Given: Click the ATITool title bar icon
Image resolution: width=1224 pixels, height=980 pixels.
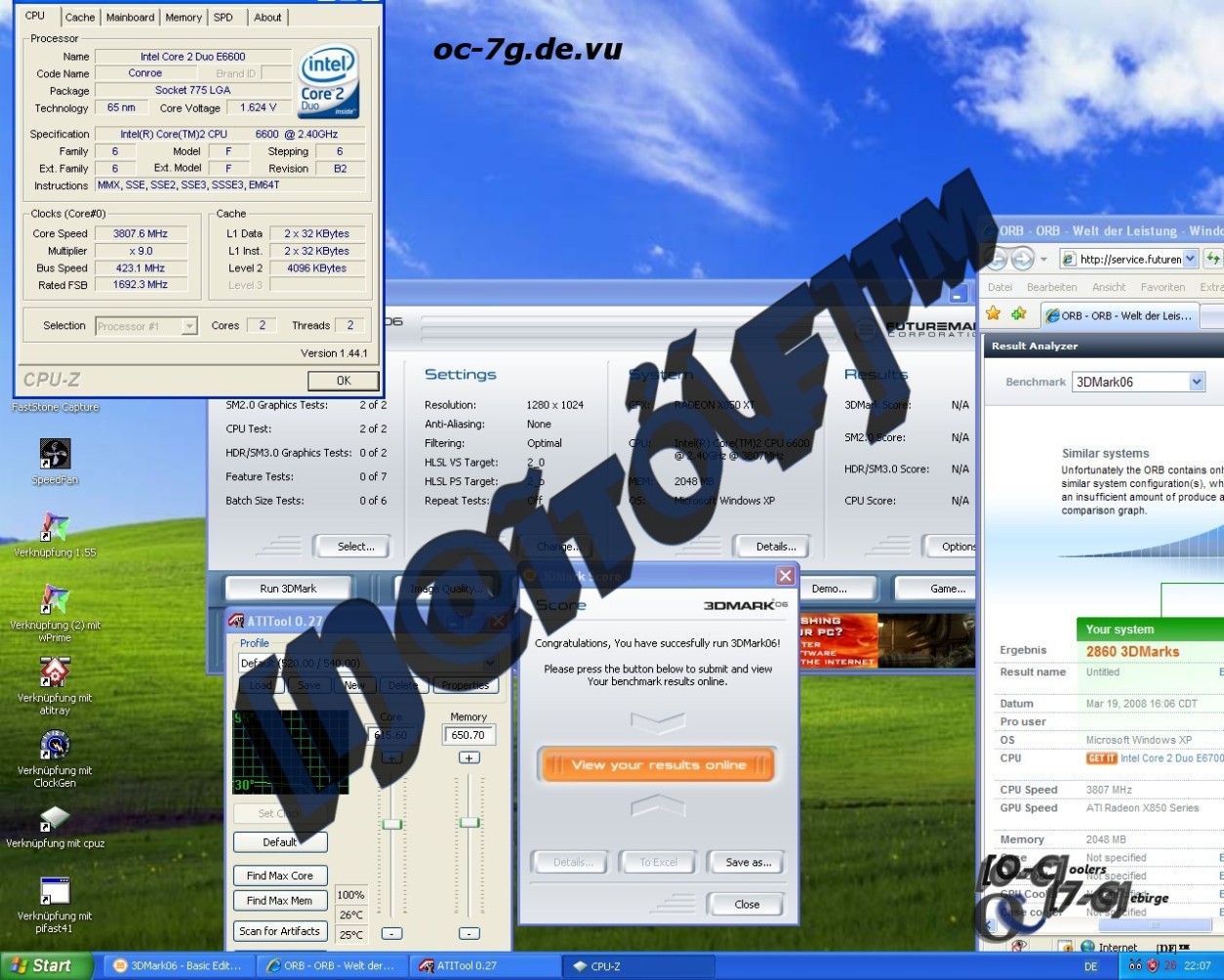Looking at the screenshot, I should tap(236, 621).
